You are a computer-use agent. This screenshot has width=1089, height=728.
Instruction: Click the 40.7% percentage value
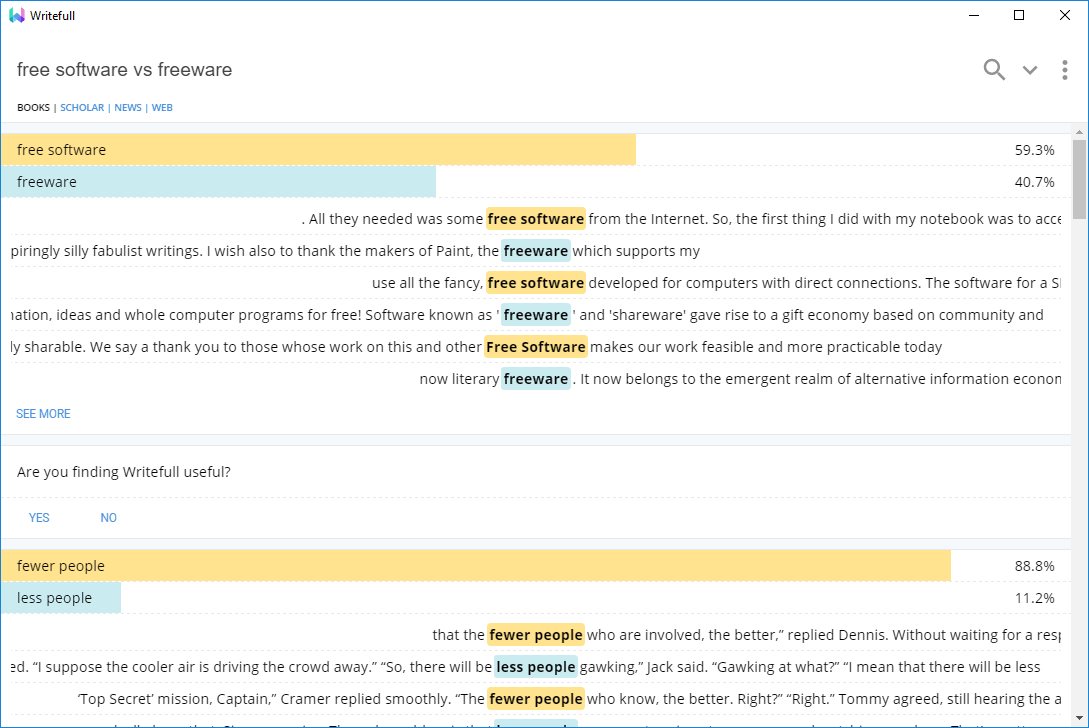click(1034, 182)
